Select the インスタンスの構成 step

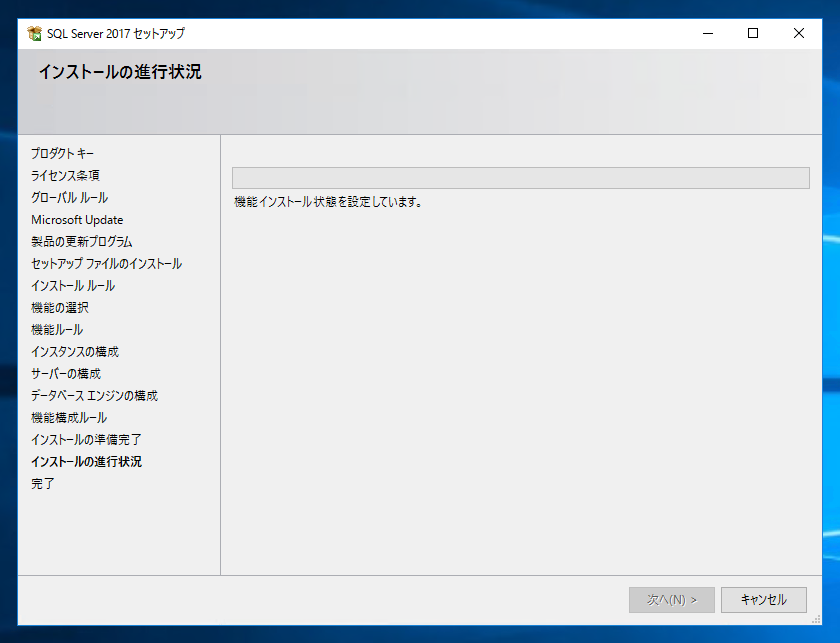[x=75, y=352]
